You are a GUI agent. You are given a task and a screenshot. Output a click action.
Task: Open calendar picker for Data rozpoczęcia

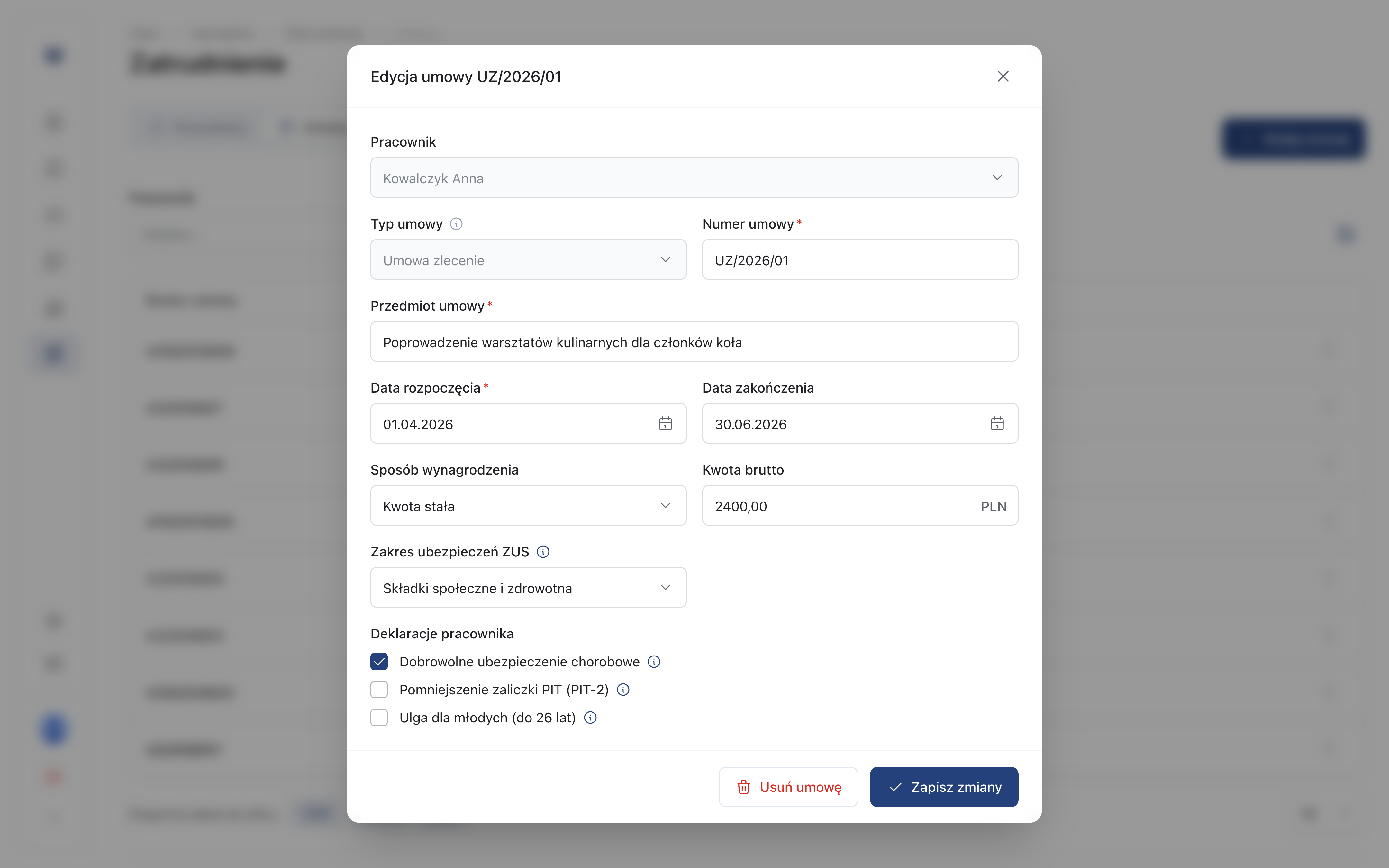665,424
